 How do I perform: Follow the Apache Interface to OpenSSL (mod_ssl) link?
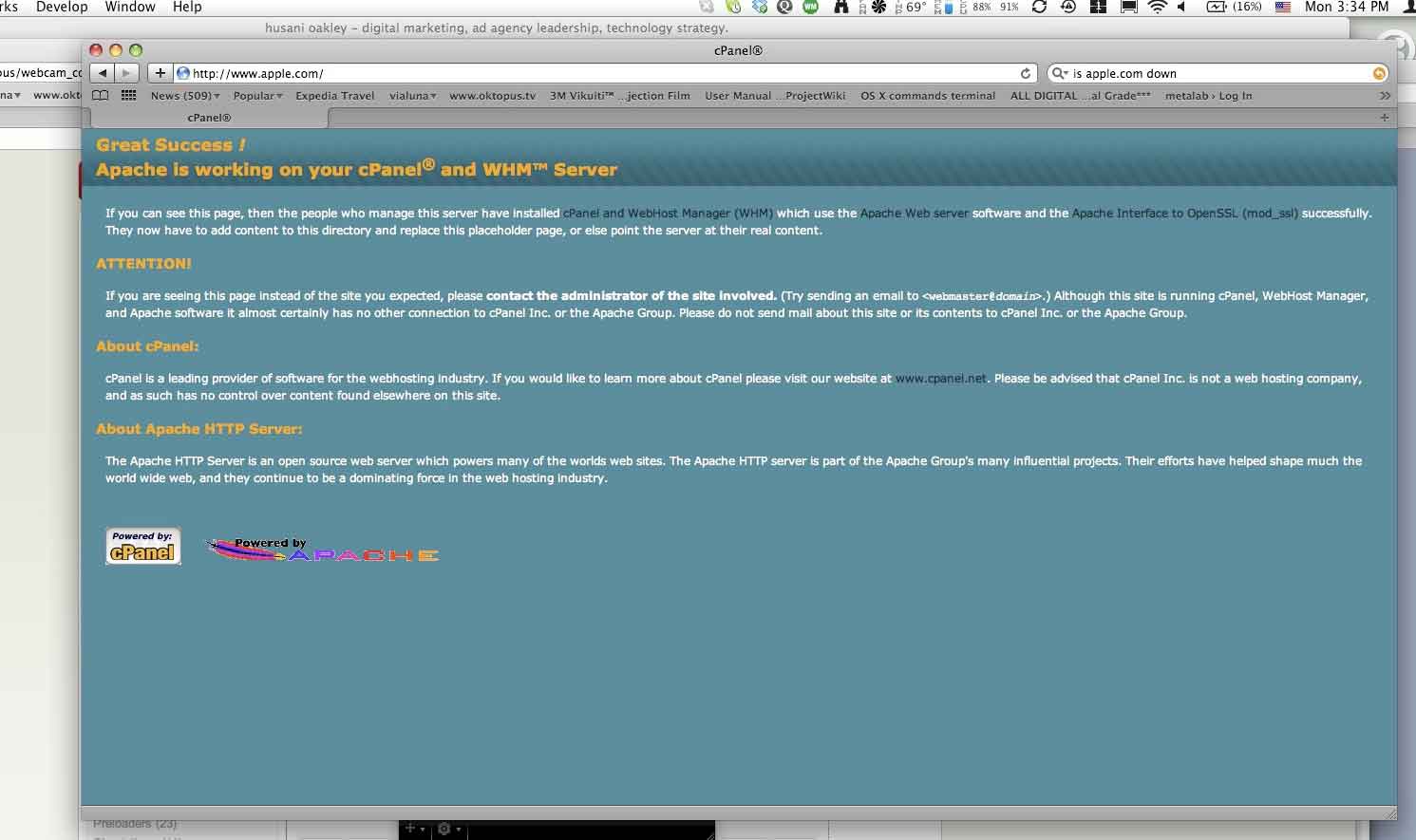[x=1185, y=214]
